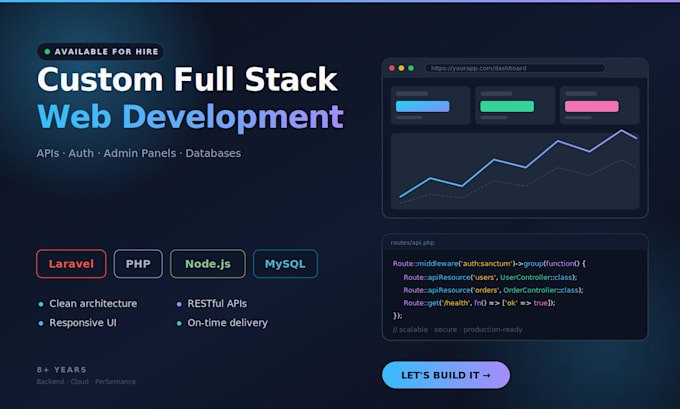Click the '8+ YEARS' label
This screenshot has width=680, height=409.
coord(62,370)
